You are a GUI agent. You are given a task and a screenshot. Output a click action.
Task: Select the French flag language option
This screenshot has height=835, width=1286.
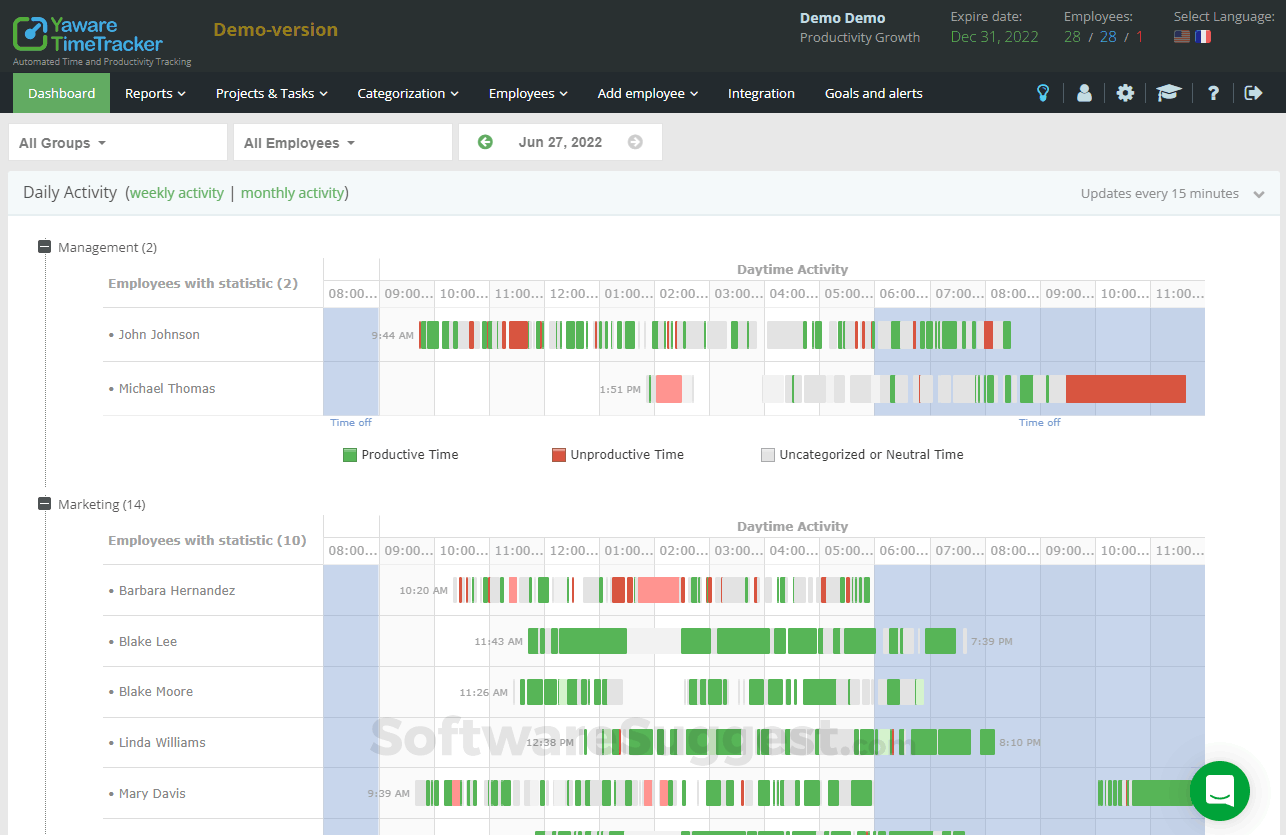coord(1203,35)
